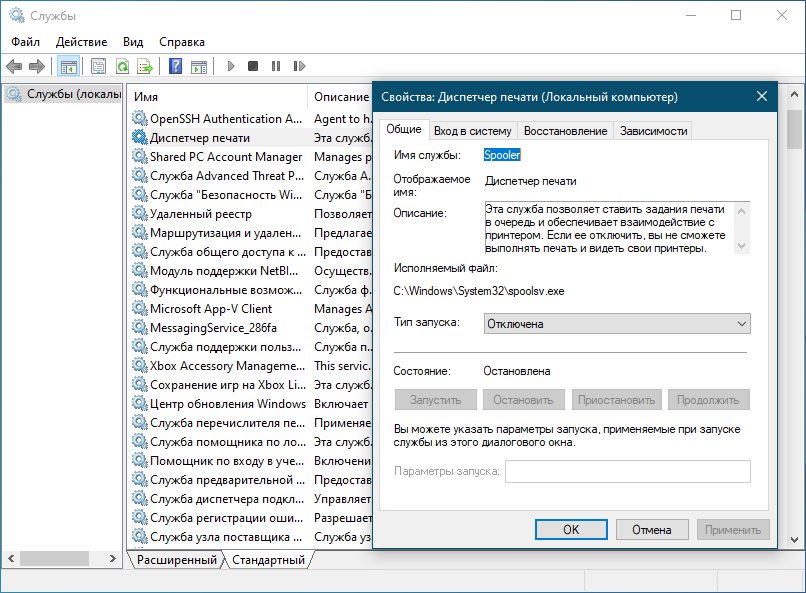This screenshot has height=593, width=806.
Task: Switch to the 'Зависимости' tab
Action: click(x=653, y=131)
